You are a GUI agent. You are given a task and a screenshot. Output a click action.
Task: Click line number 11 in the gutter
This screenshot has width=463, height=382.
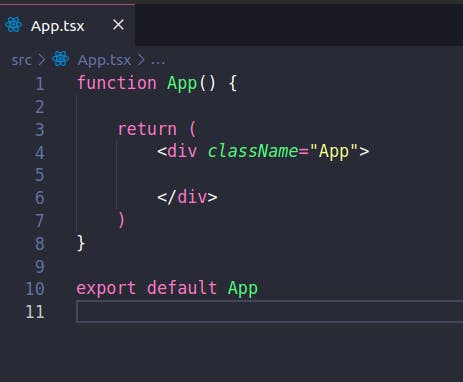[35, 312]
